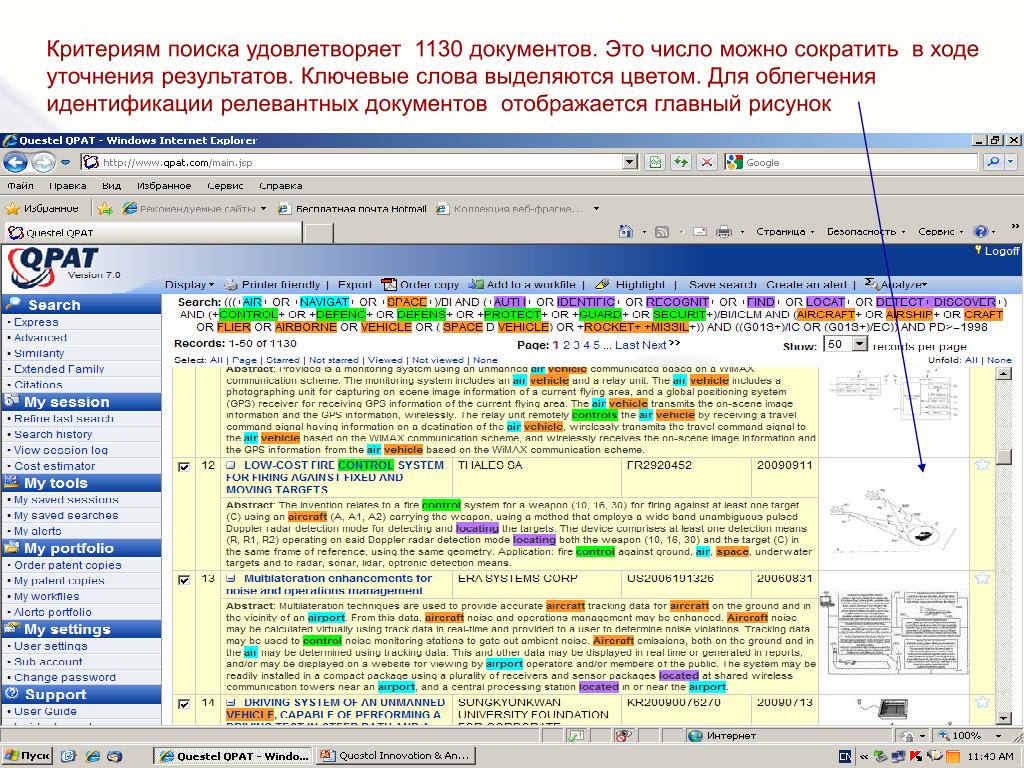
Task: Collapse record 14 abstract expander
Action: (x=231, y=703)
